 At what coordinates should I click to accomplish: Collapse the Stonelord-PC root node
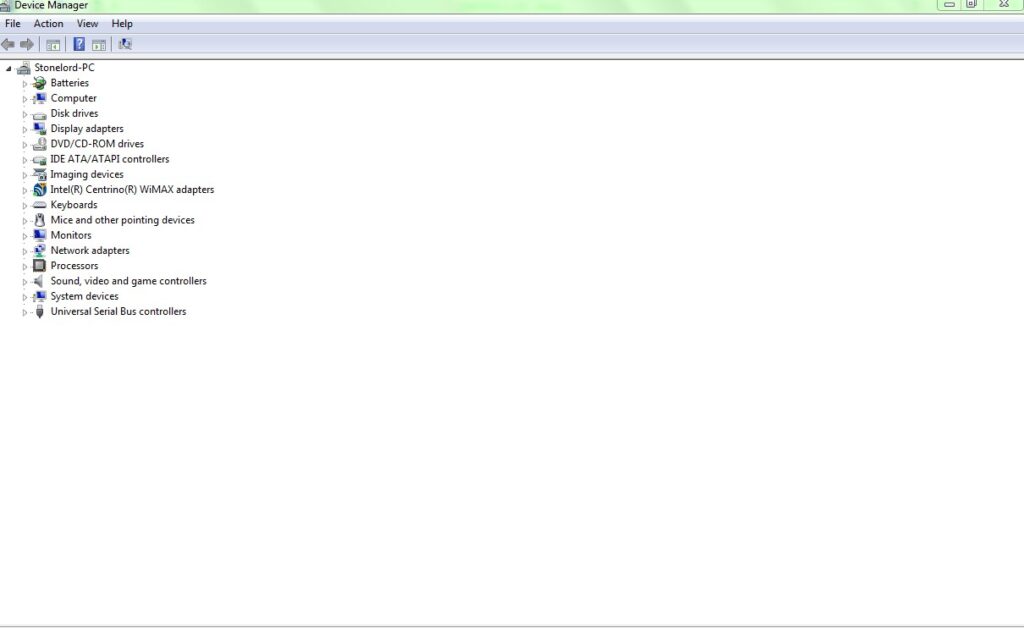coord(8,68)
